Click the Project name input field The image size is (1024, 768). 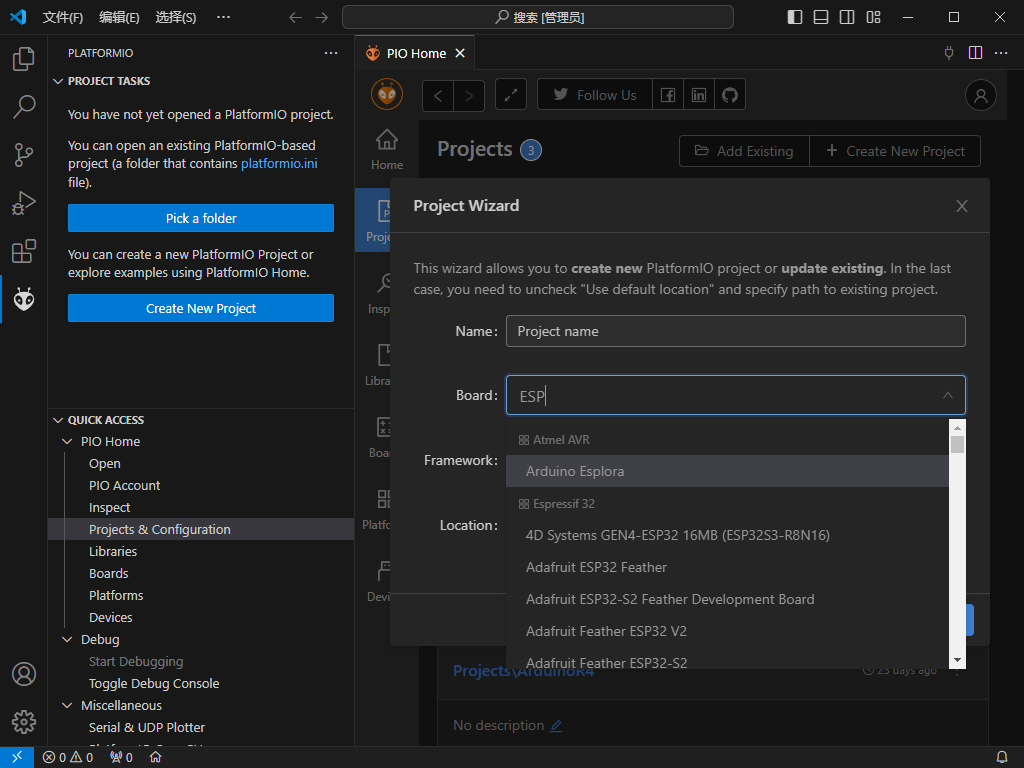(735, 331)
